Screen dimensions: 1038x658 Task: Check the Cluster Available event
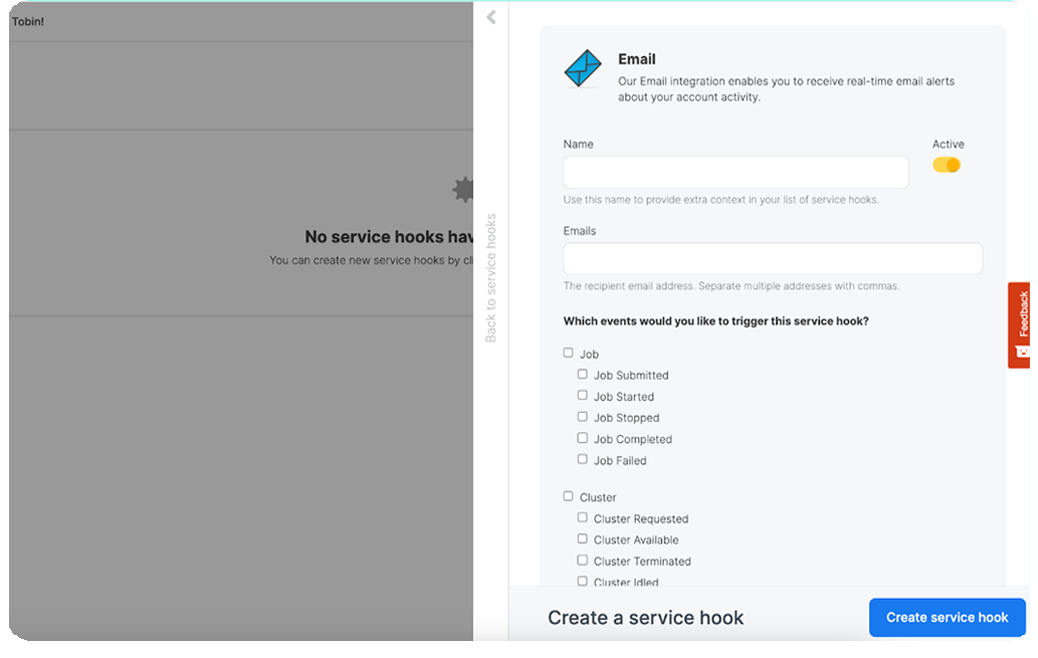pyautogui.click(x=583, y=539)
